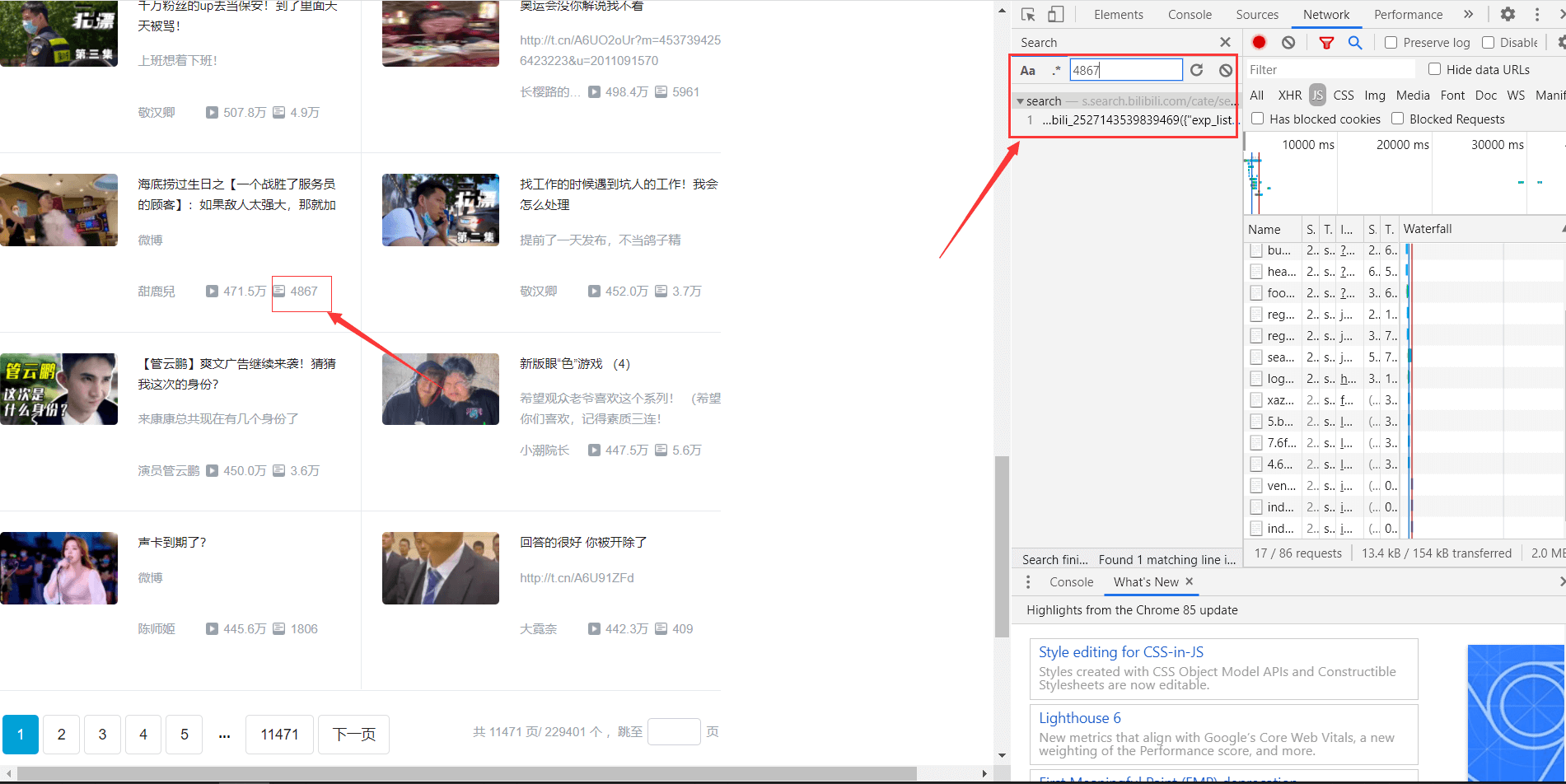Open the Sources tab
The width and height of the screenshot is (1566, 784).
coord(1257,15)
